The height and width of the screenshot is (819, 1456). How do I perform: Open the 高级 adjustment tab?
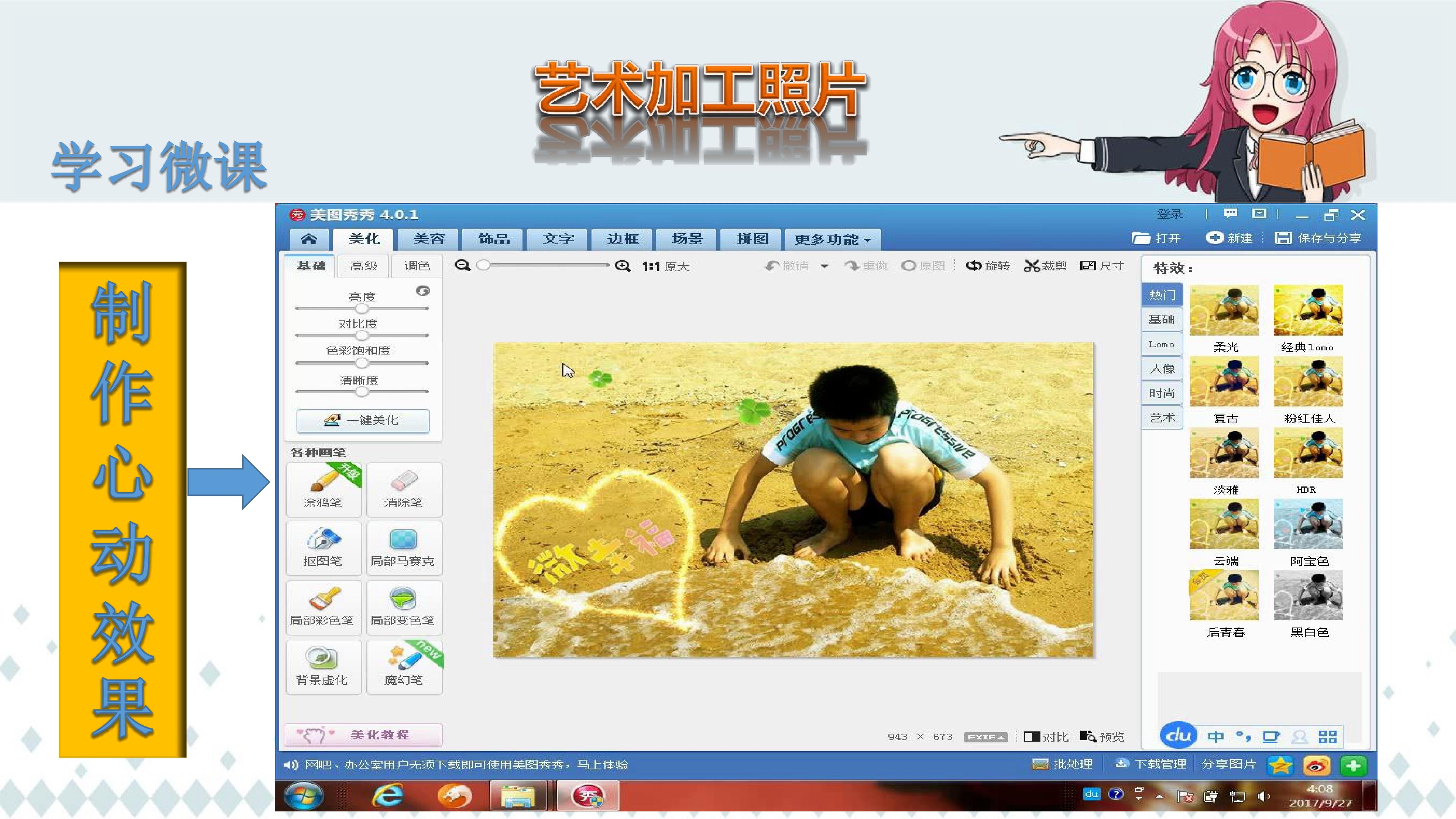[x=364, y=266]
